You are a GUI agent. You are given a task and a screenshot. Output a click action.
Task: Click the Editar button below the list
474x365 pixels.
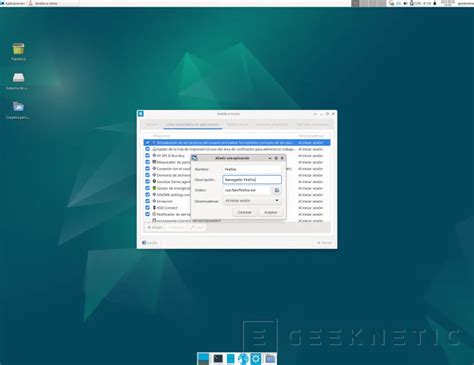pos(197,227)
